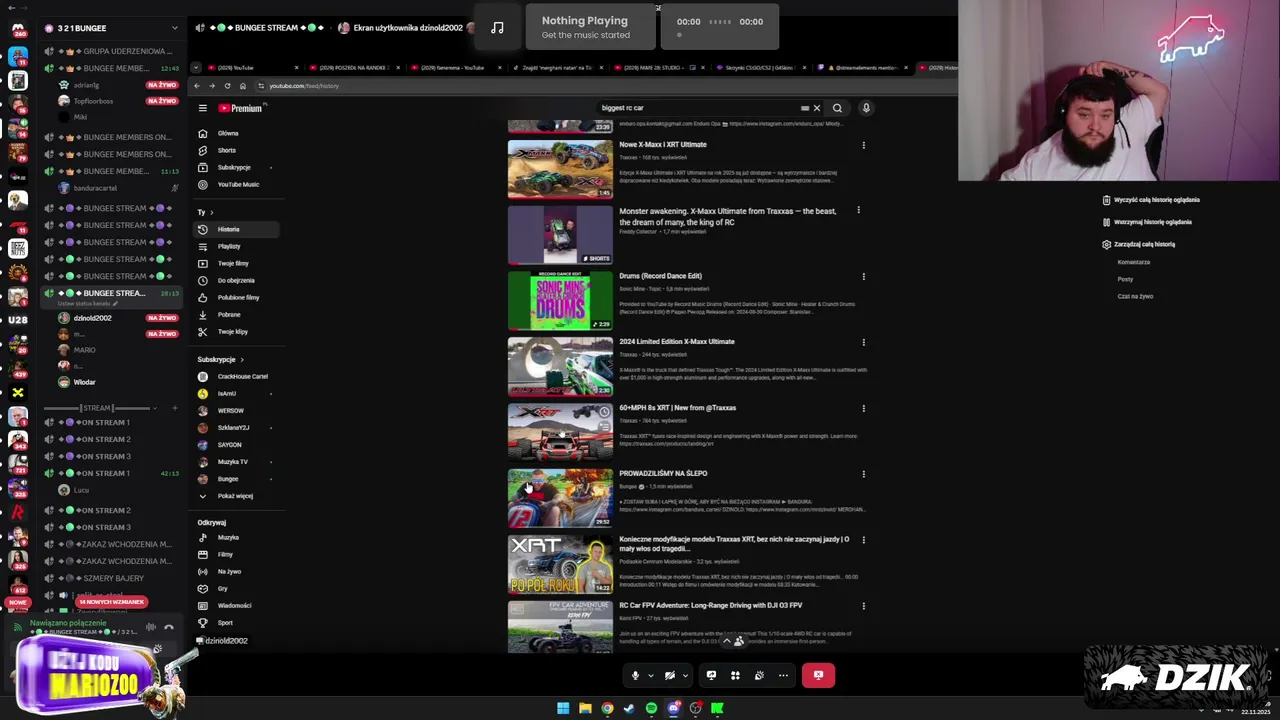The image size is (1280, 720).
Task: Open Drums (Record Dance Edit) thumbnail
Action: [560, 300]
